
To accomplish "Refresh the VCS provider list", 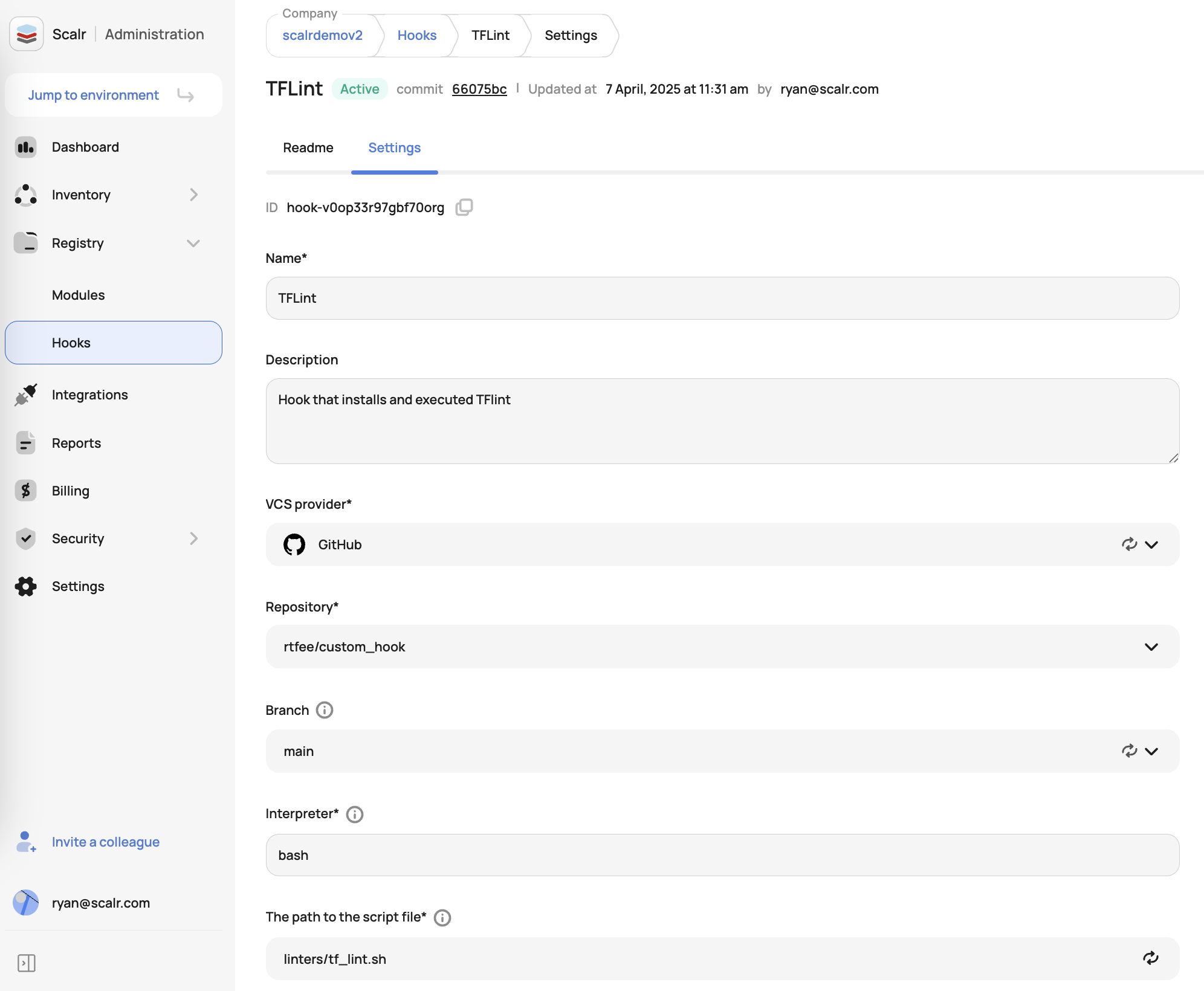I will tap(1129, 544).
